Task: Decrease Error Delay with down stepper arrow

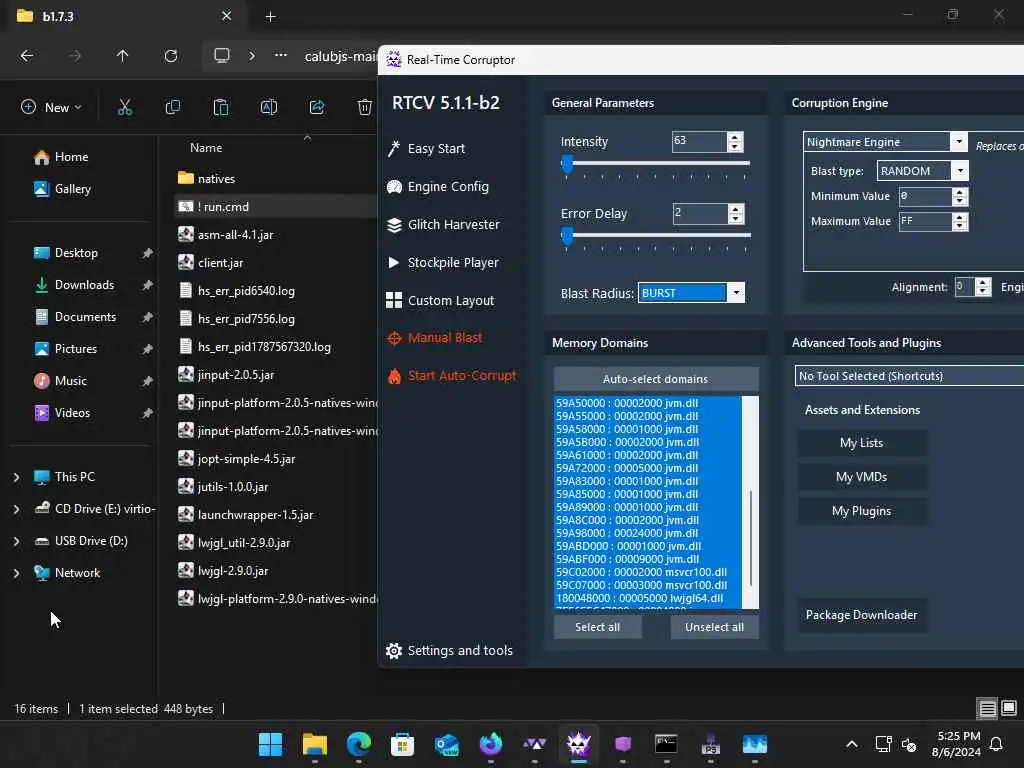Action: [736, 219]
